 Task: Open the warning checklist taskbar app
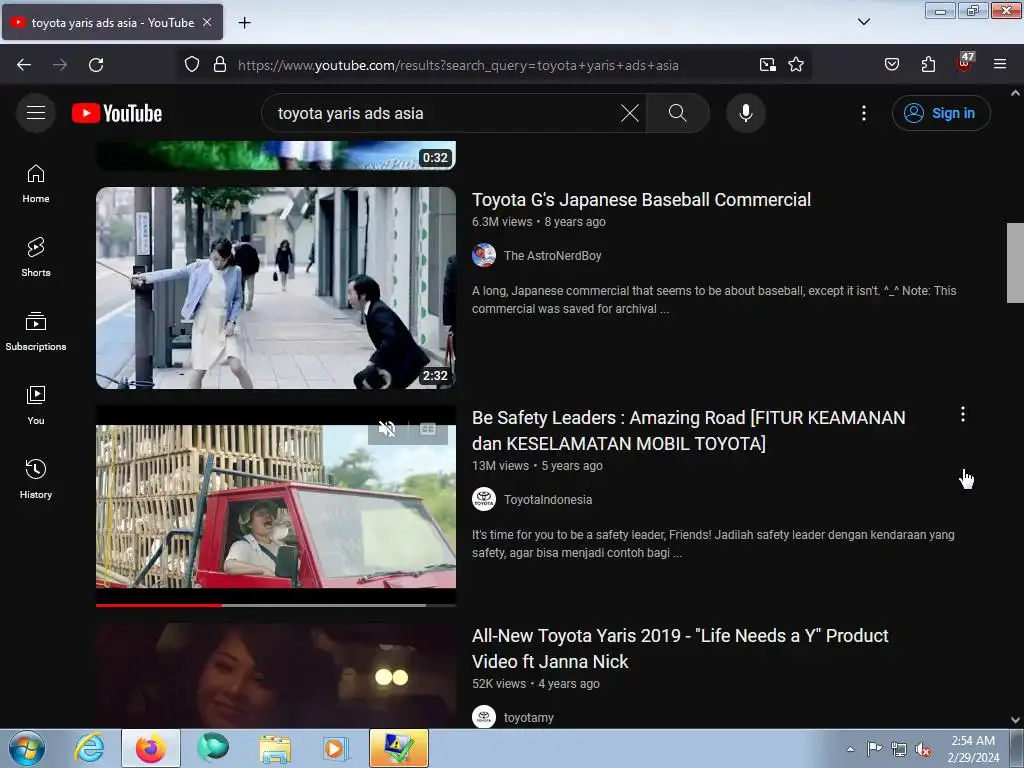tap(398, 748)
